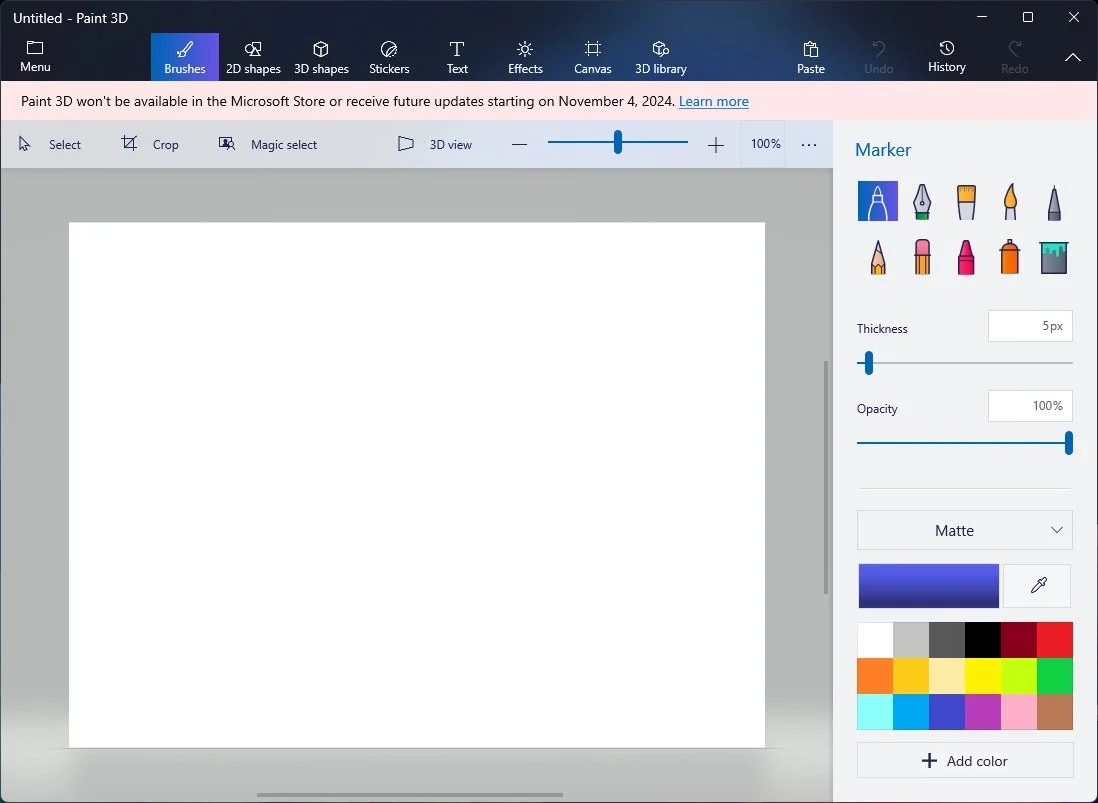Pick the red color swatch
This screenshot has width=1098, height=803.
(x=1054, y=640)
